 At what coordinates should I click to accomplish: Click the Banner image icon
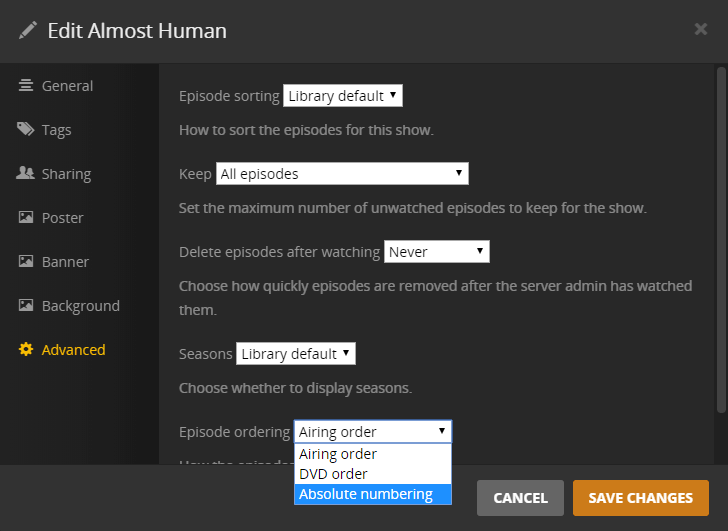pyautogui.click(x=26, y=262)
